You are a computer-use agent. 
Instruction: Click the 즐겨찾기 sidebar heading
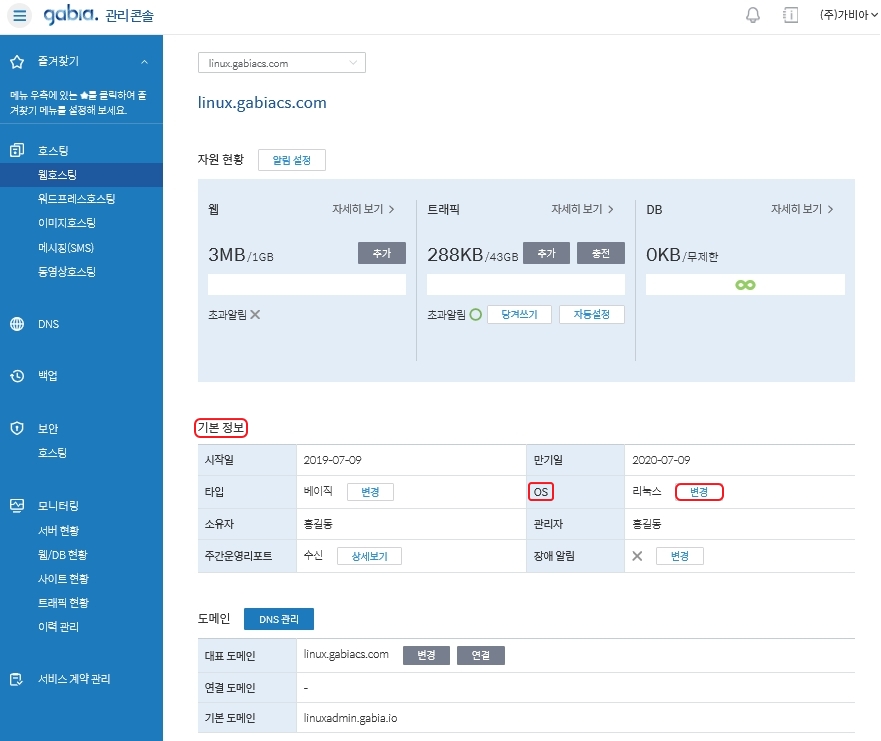point(58,61)
